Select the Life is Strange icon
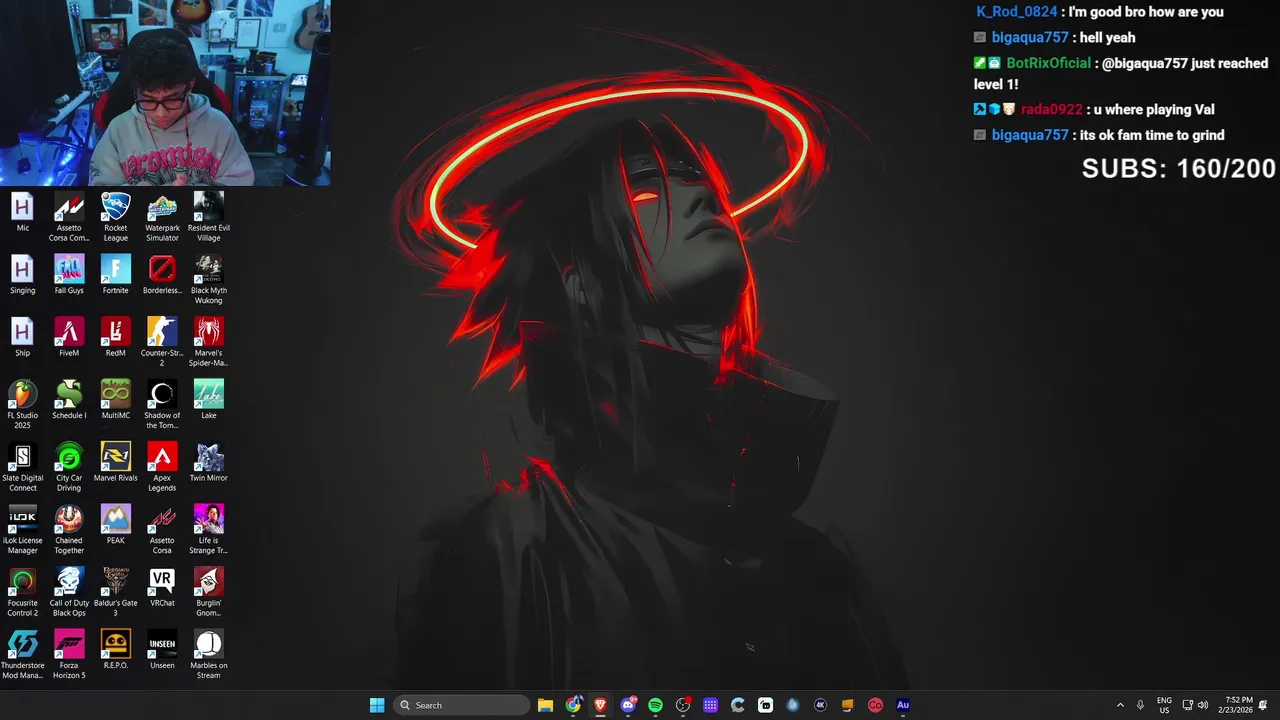This screenshot has height=720, width=1280. pyautogui.click(x=208, y=530)
